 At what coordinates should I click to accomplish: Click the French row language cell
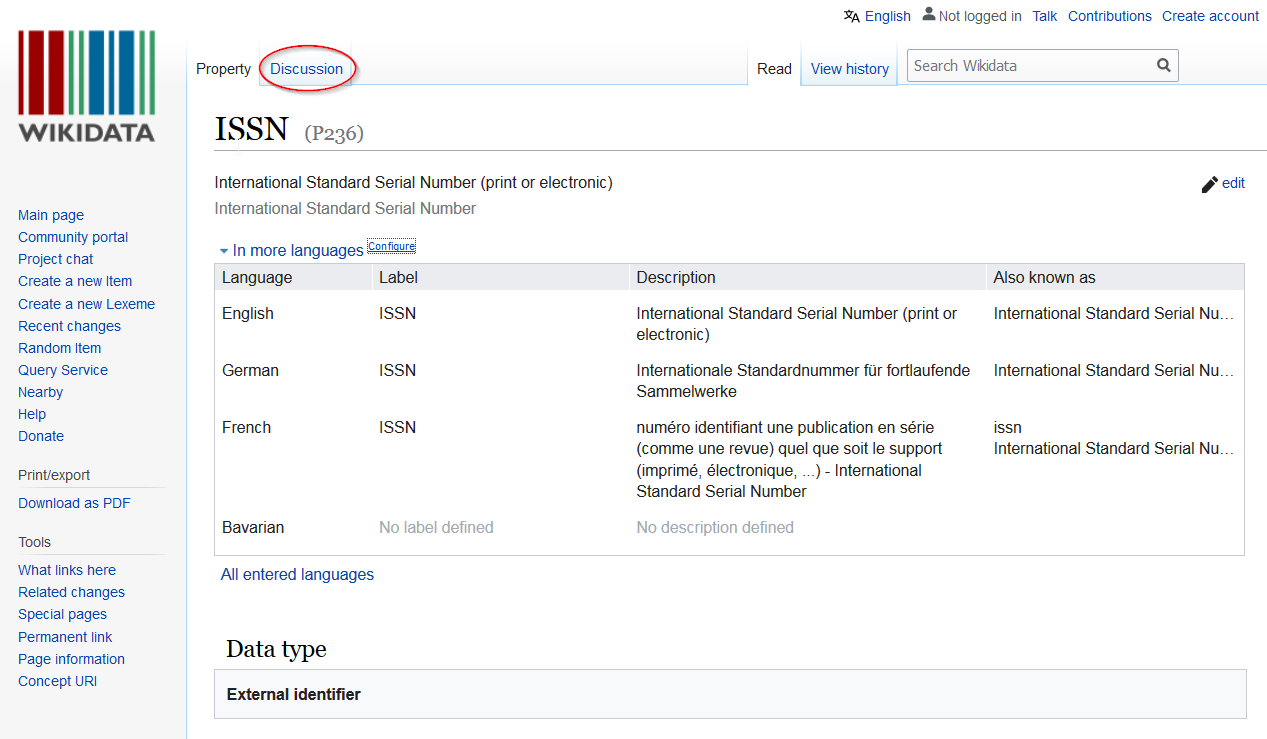(x=246, y=428)
